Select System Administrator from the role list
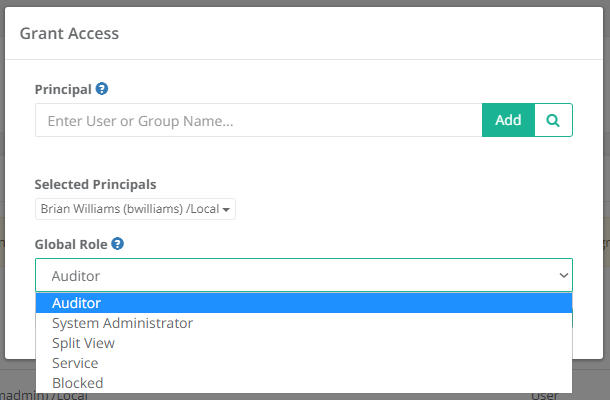610x400 pixels. pyautogui.click(x=122, y=323)
